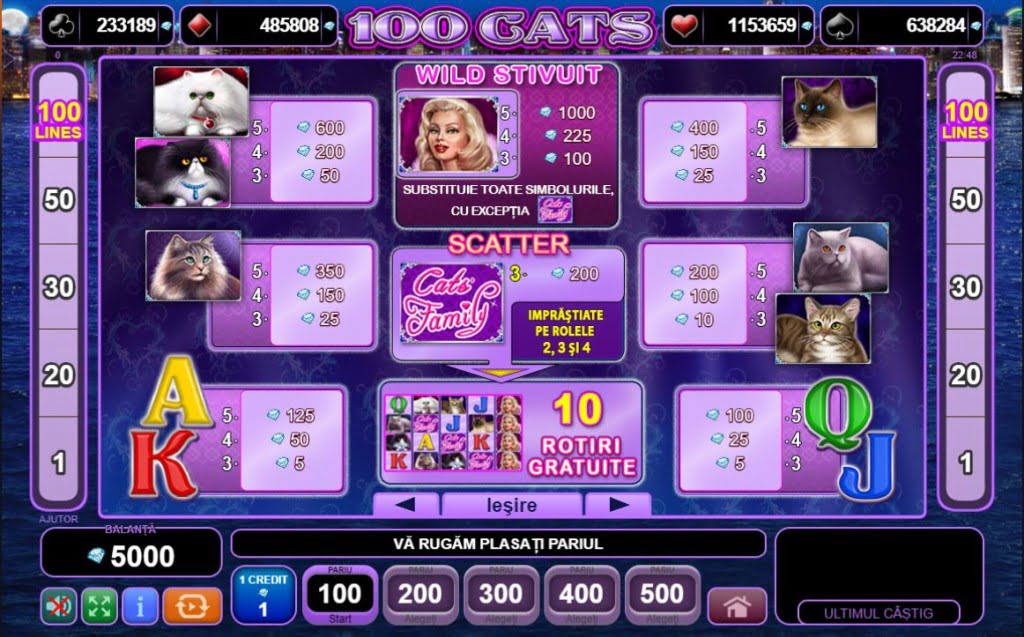Go to previous paytable page arrow
1024x637 pixels.
[x=406, y=504]
